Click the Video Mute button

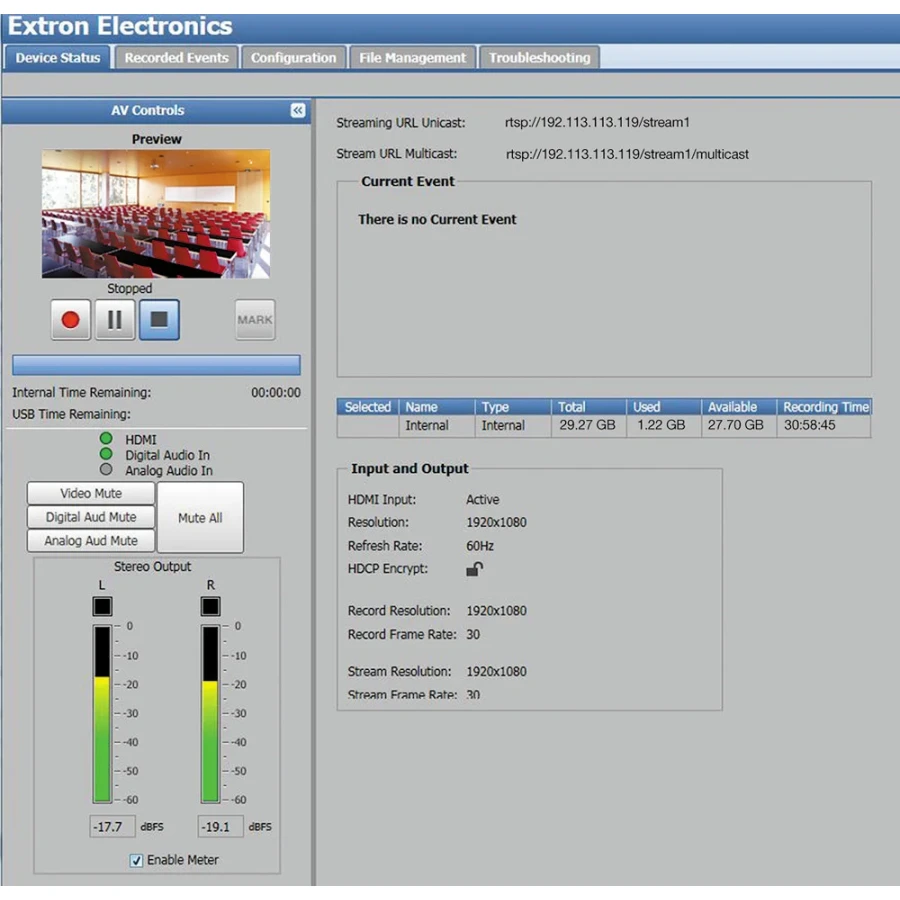[91, 494]
